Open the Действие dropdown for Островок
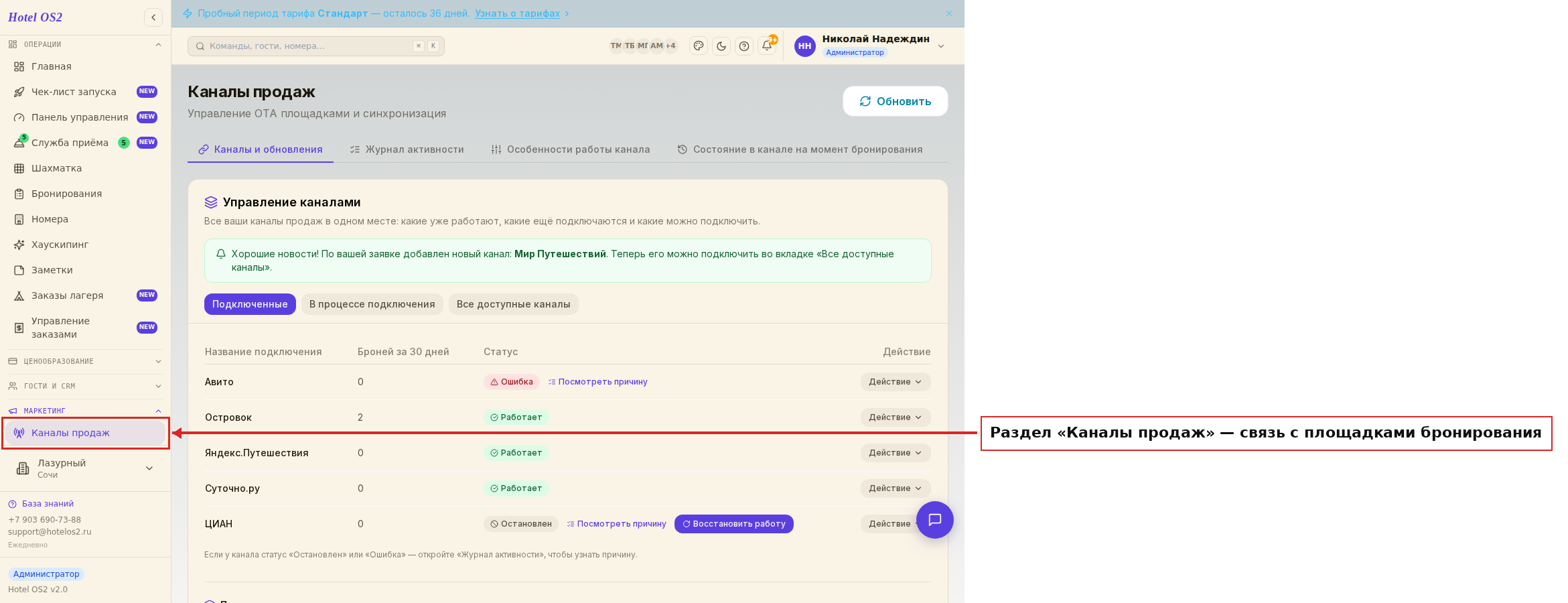The image size is (1568, 603). click(x=896, y=417)
